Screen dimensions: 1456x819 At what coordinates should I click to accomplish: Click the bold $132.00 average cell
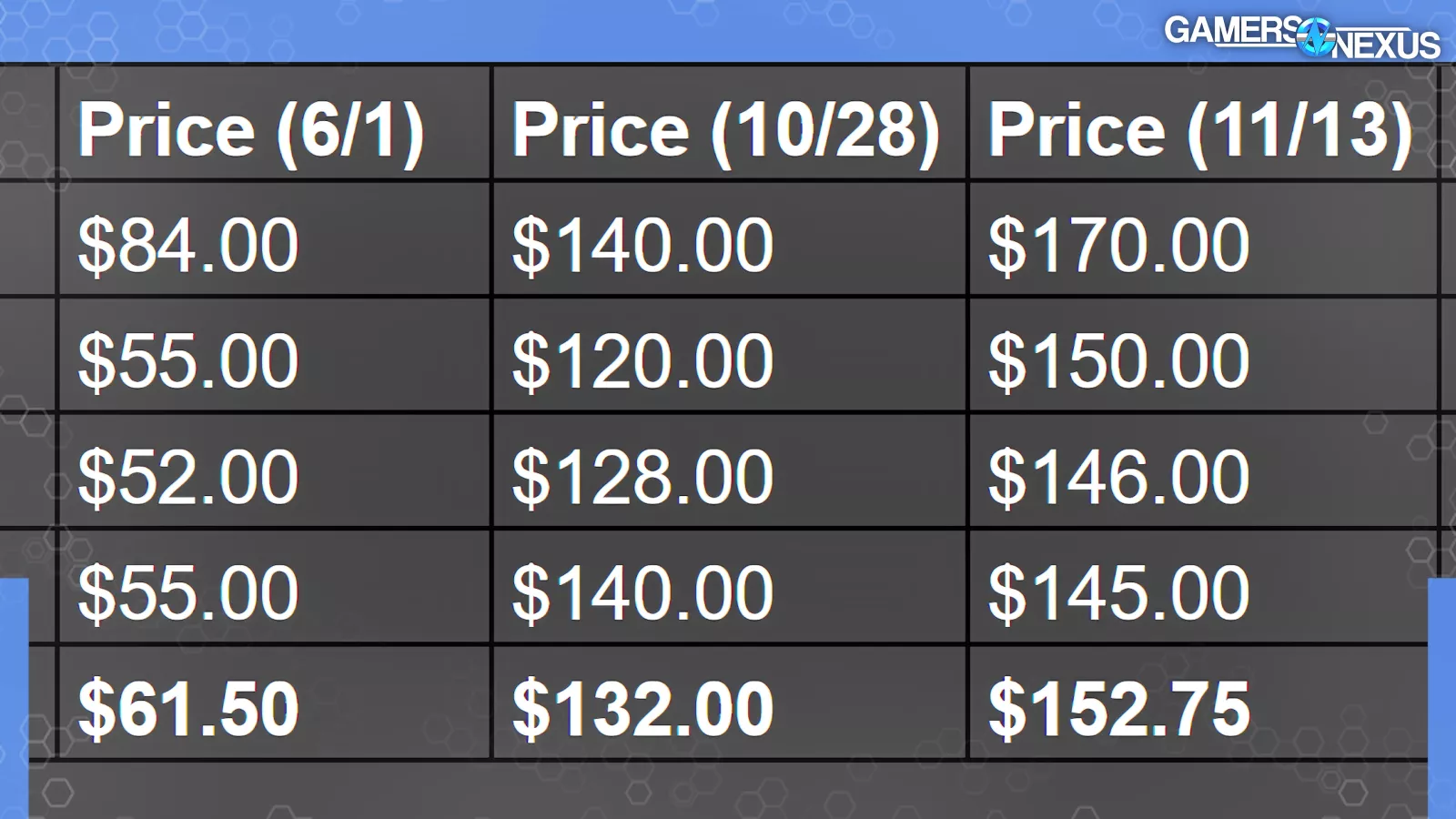point(642,708)
